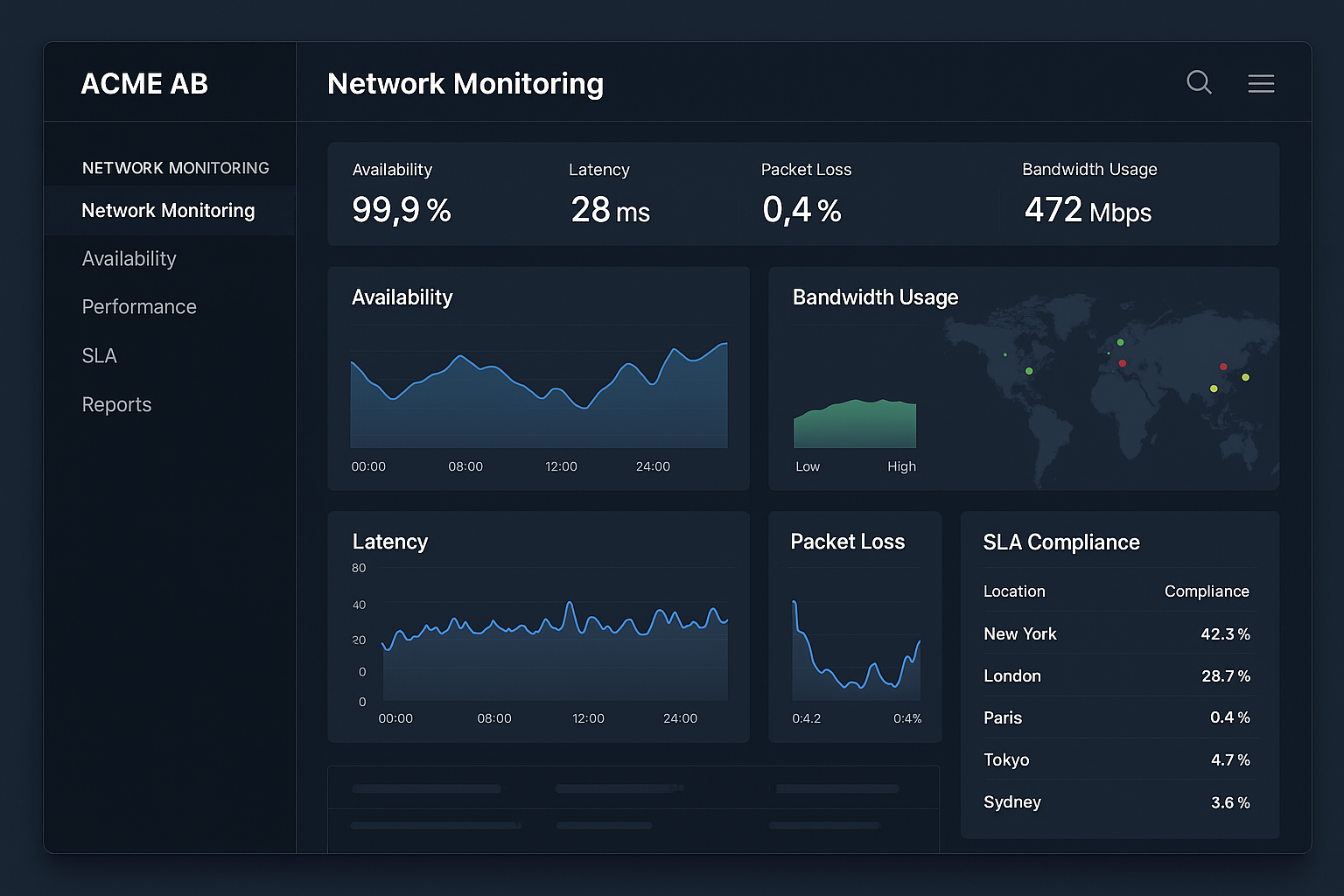Screen dimensions: 1344x896
Task: Click the green marker over North America
Action: click(x=1030, y=371)
